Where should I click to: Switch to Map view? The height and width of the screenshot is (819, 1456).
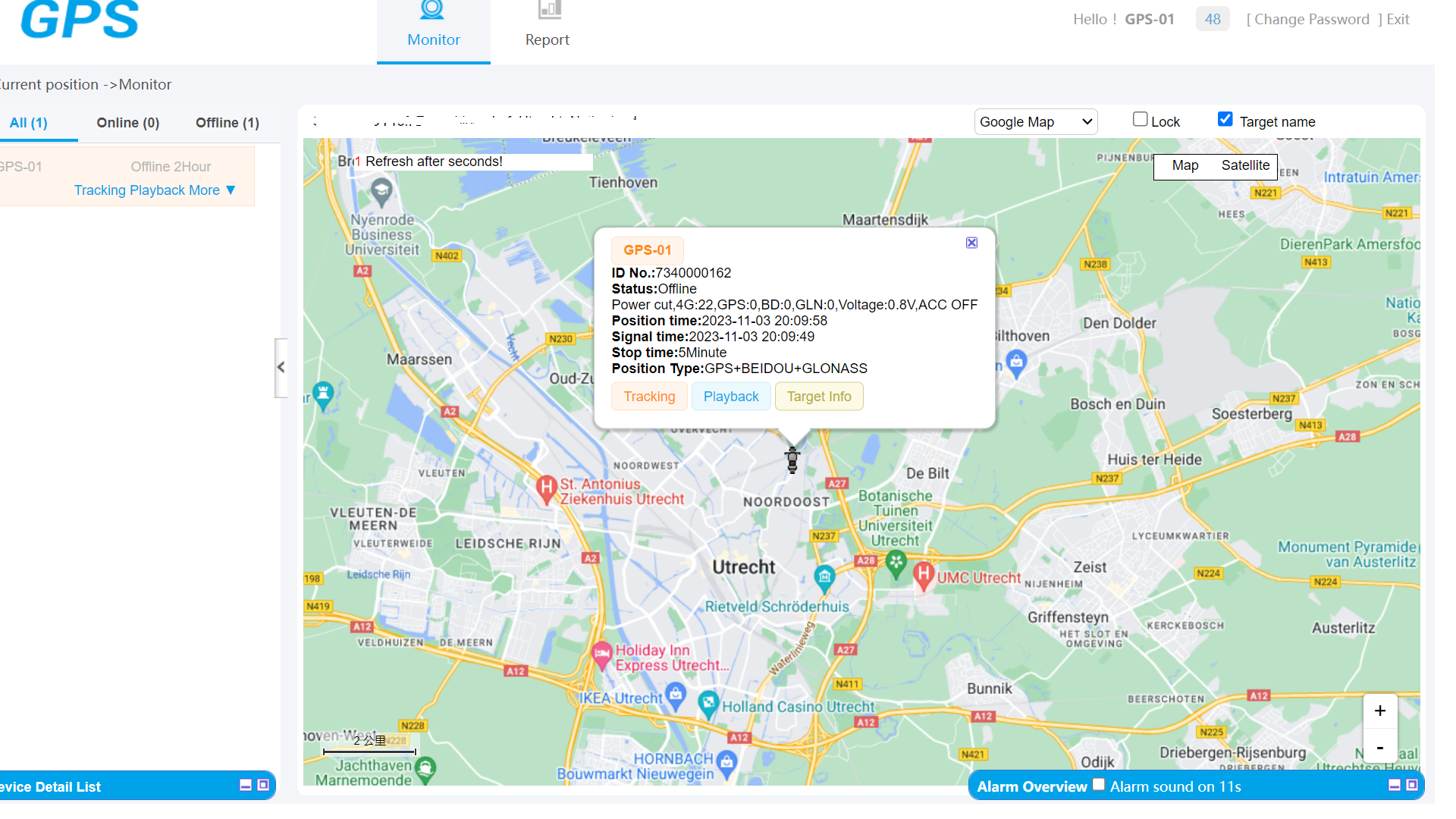1185,165
